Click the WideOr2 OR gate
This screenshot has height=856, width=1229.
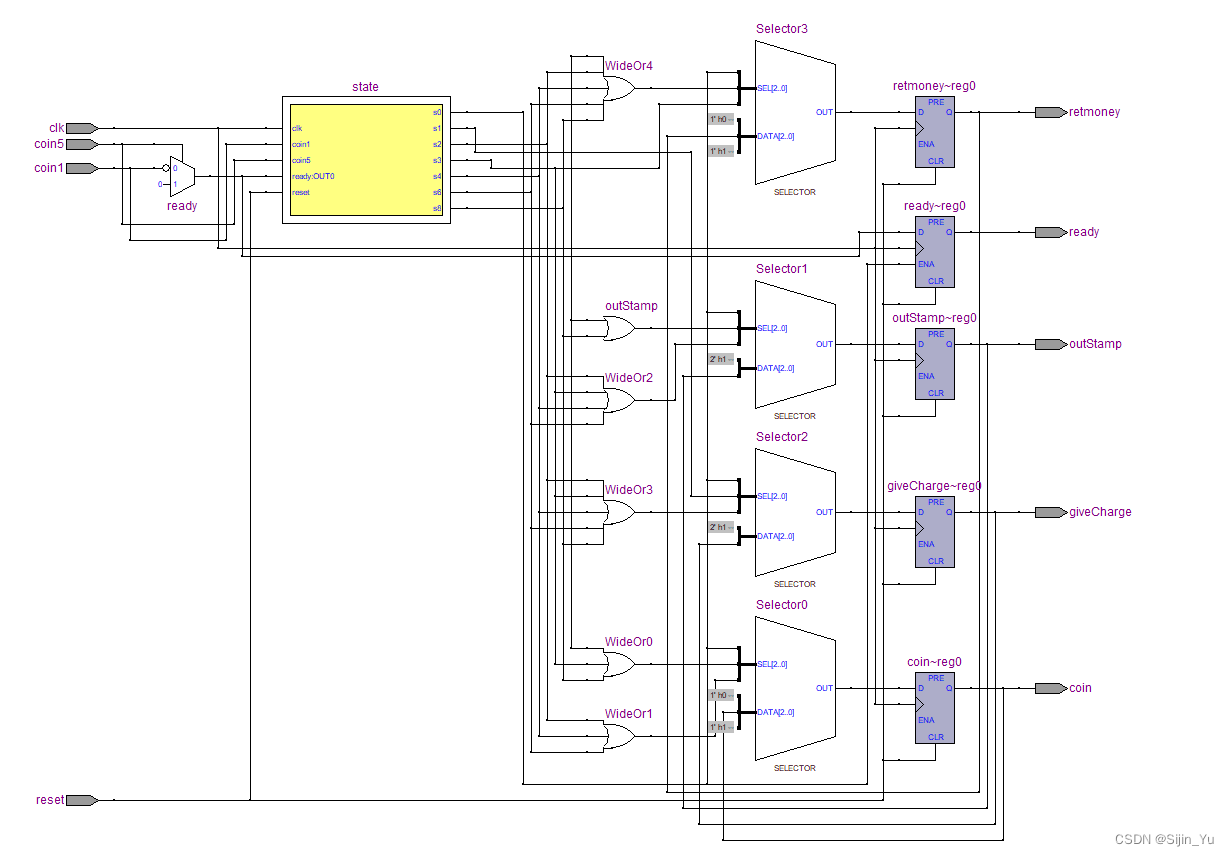point(619,400)
